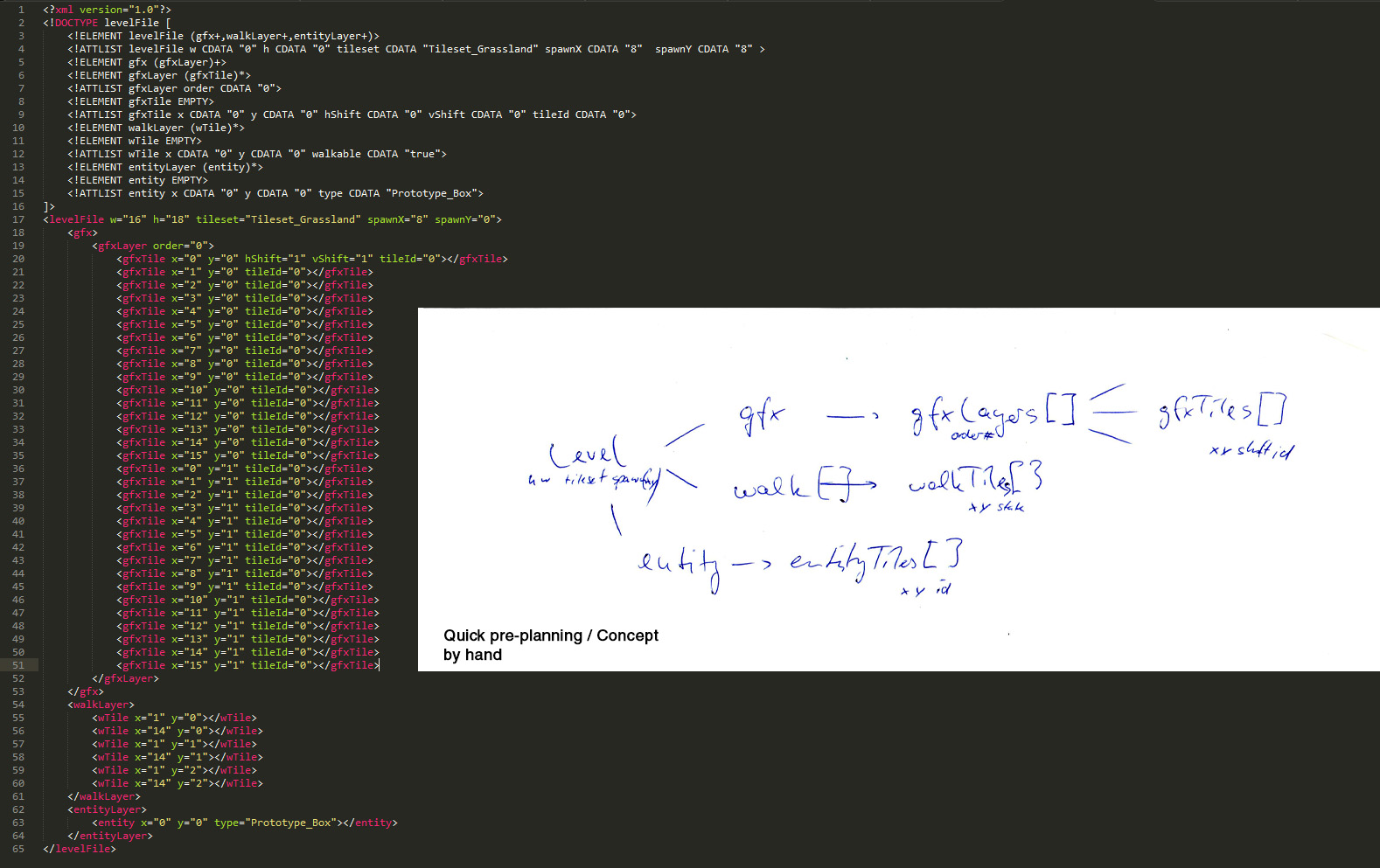The image size is (1380, 868).
Task: Click line number 51 in the gutter
Action: click(18, 665)
